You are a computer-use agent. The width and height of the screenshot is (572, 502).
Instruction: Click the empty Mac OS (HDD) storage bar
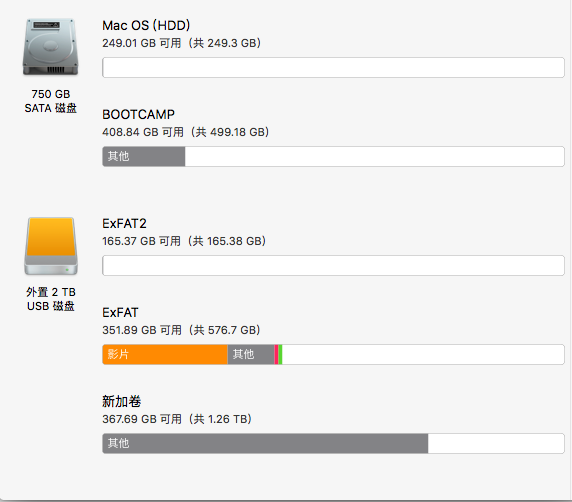333,67
